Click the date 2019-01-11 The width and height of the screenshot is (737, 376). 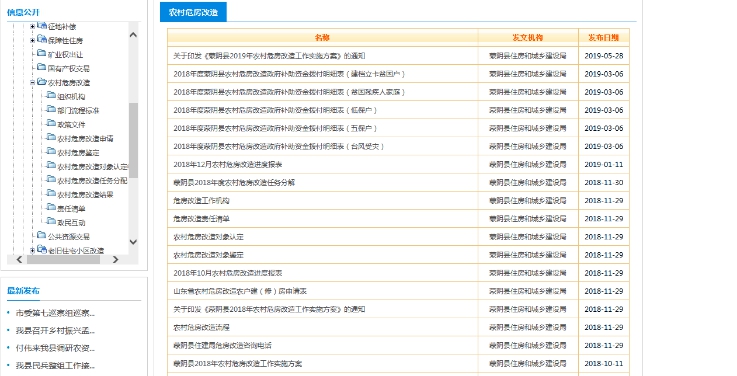point(604,164)
